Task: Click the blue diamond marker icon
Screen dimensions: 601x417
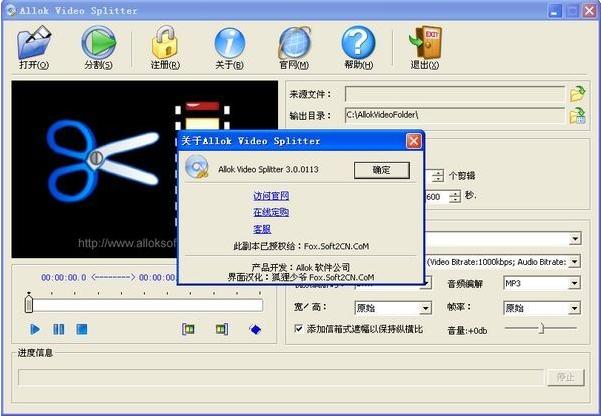Action: 255,329
